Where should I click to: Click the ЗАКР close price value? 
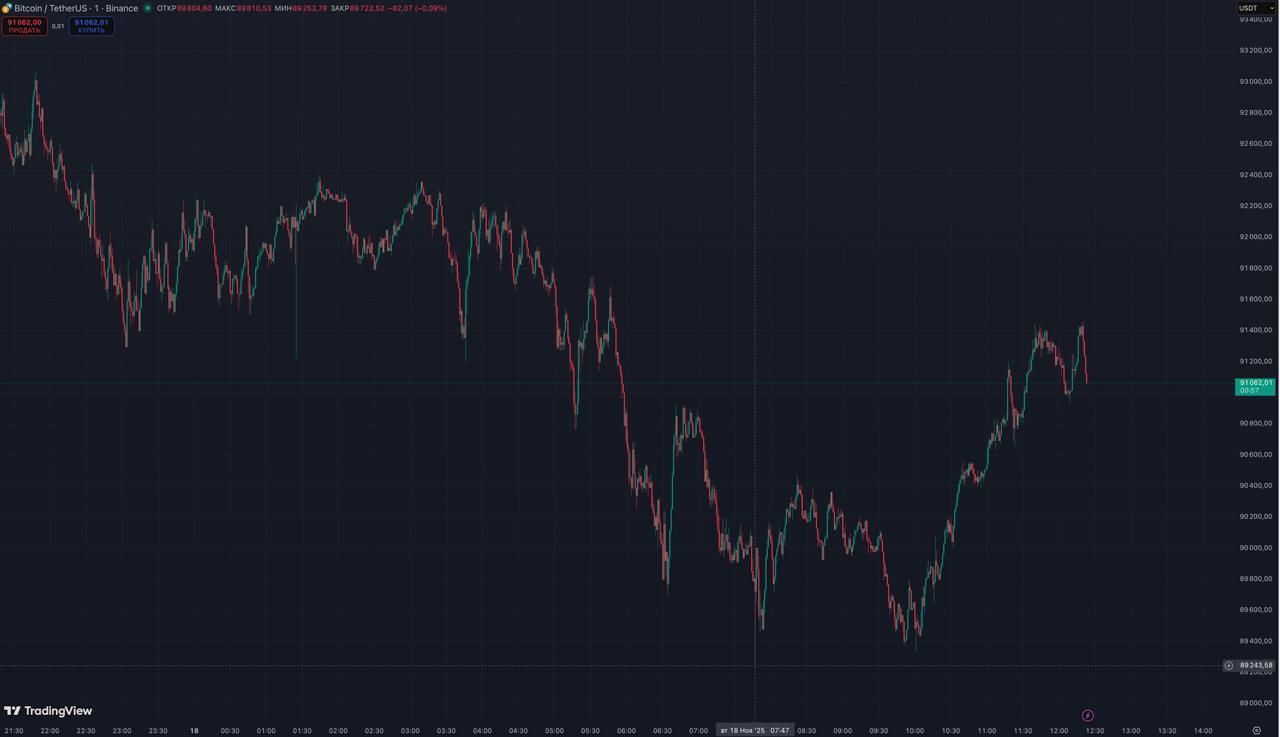point(367,8)
